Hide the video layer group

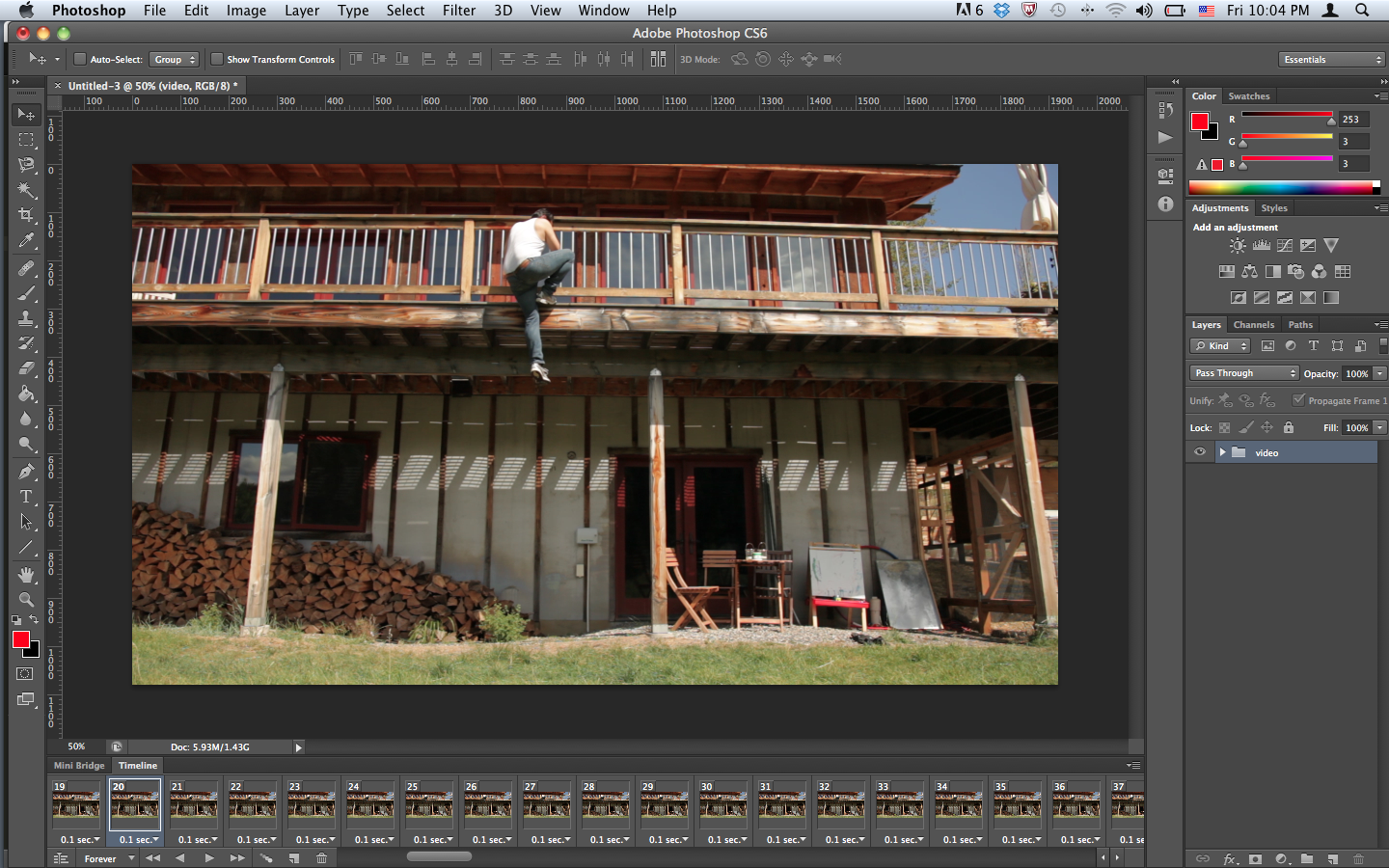point(1200,452)
